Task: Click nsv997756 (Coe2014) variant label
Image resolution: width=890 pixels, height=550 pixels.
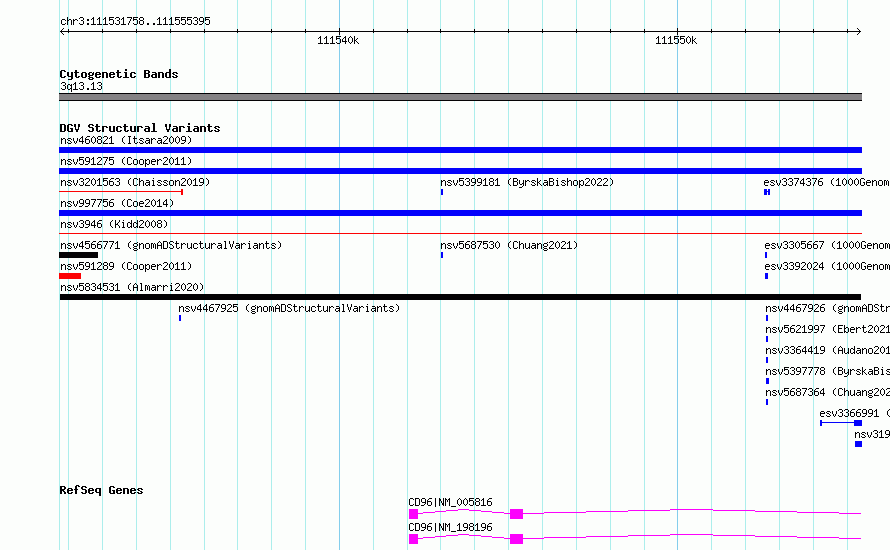Action: [x=117, y=203]
